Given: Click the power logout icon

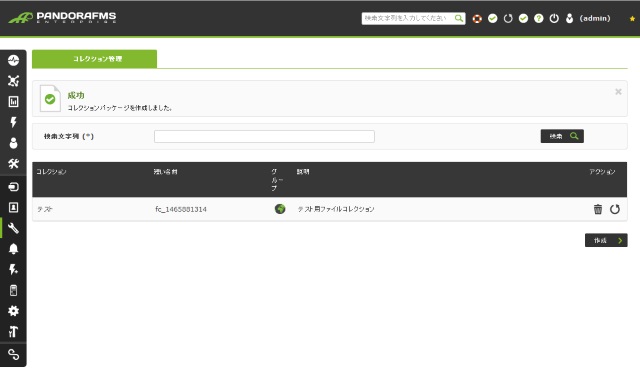Looking at the screenshot, I should point(554,18).
